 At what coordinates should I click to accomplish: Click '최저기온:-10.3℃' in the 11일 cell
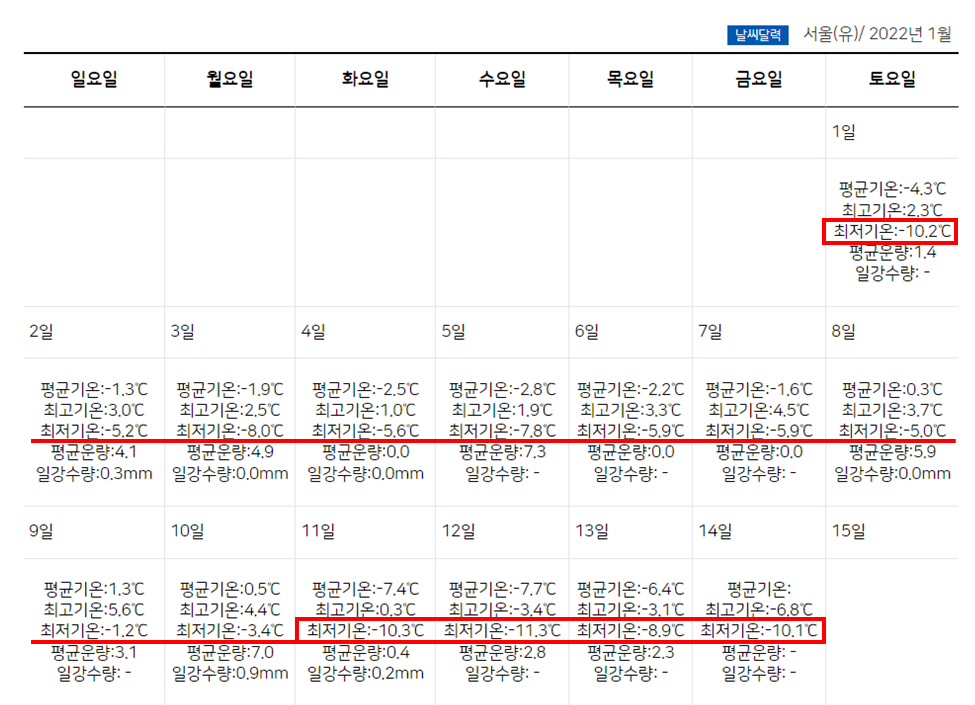pos(365,630)
